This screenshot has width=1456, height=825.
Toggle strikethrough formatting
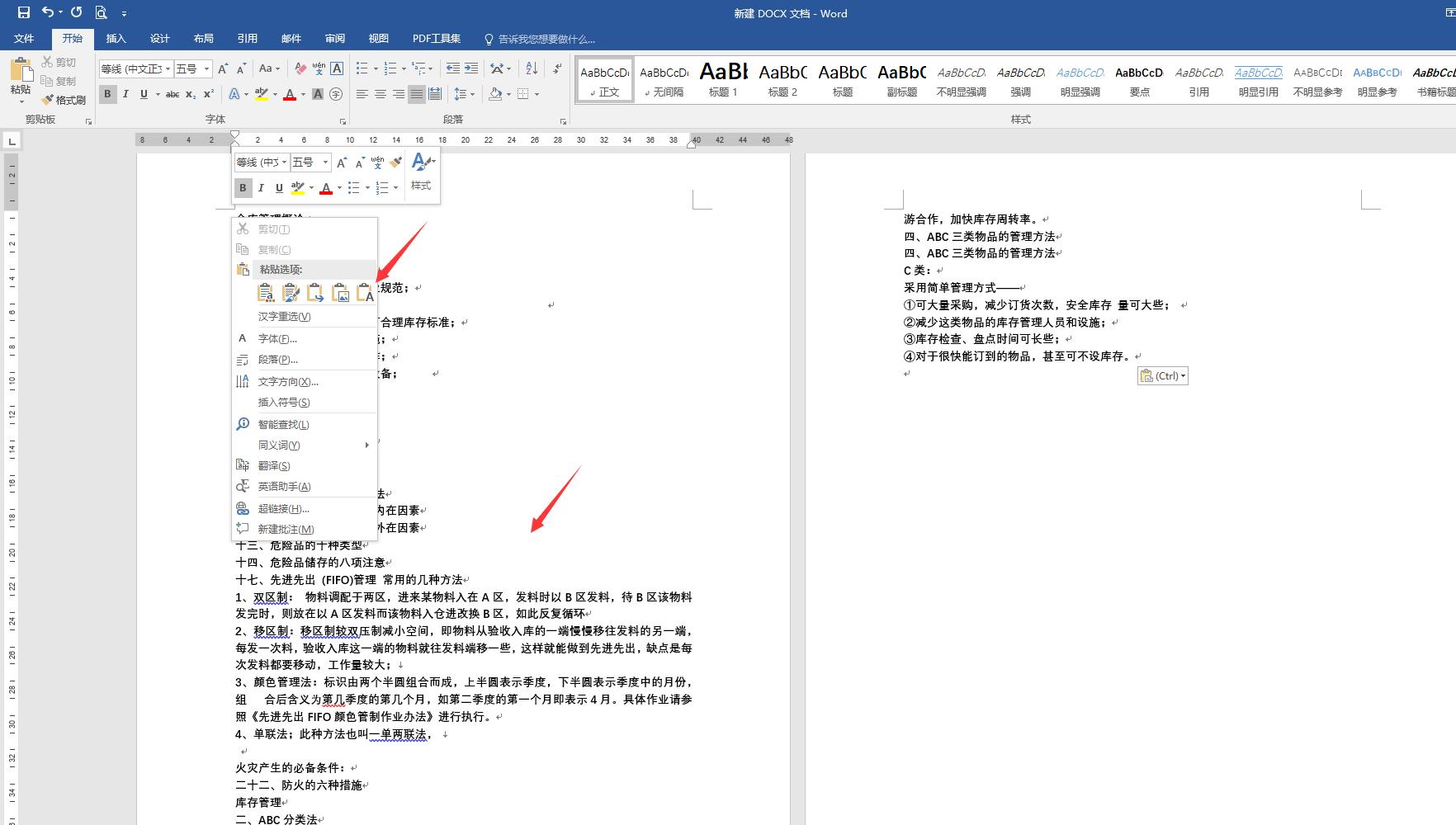coord(172,94)
